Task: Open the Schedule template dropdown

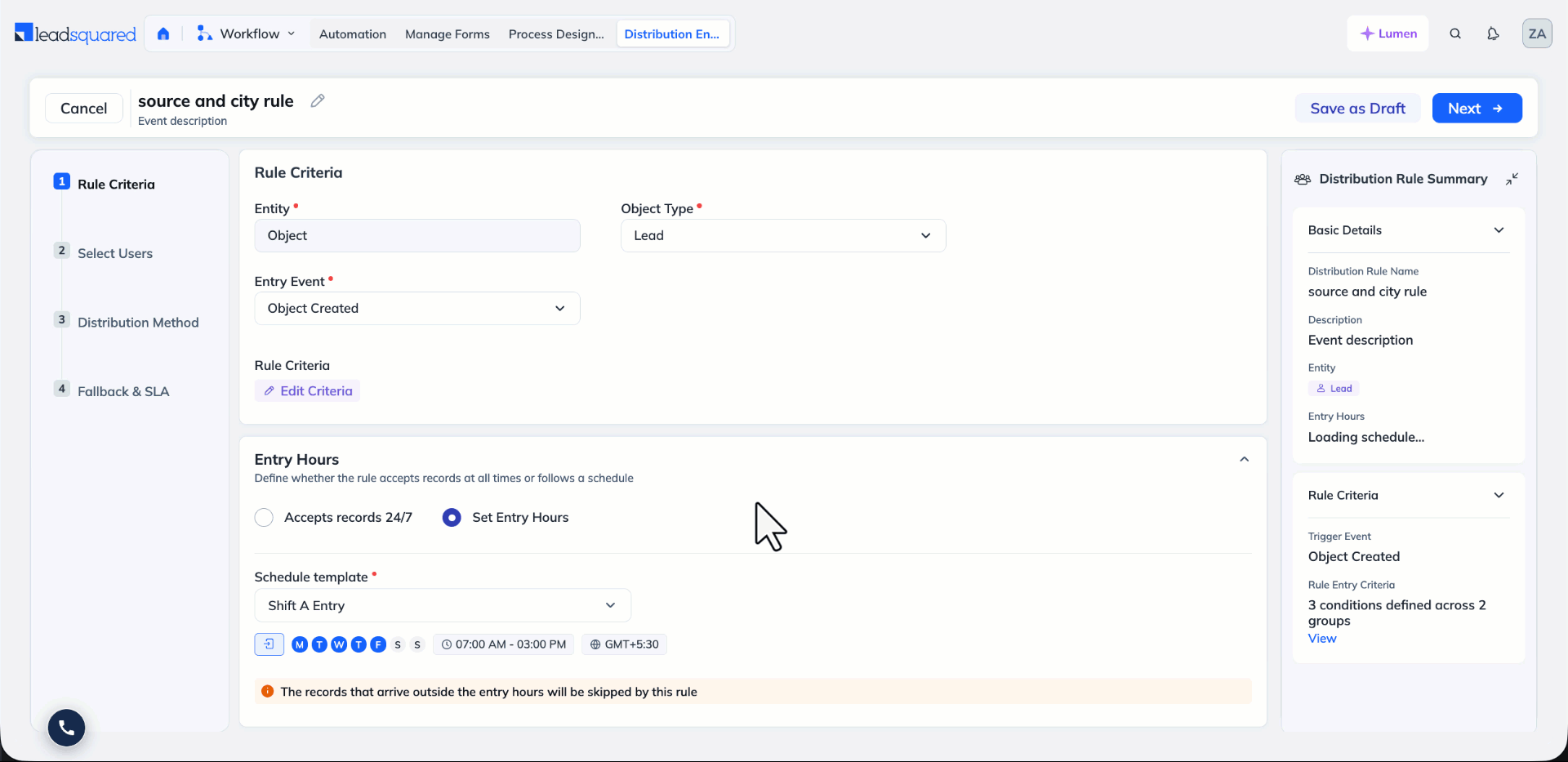Action: [x=443, y=605]
